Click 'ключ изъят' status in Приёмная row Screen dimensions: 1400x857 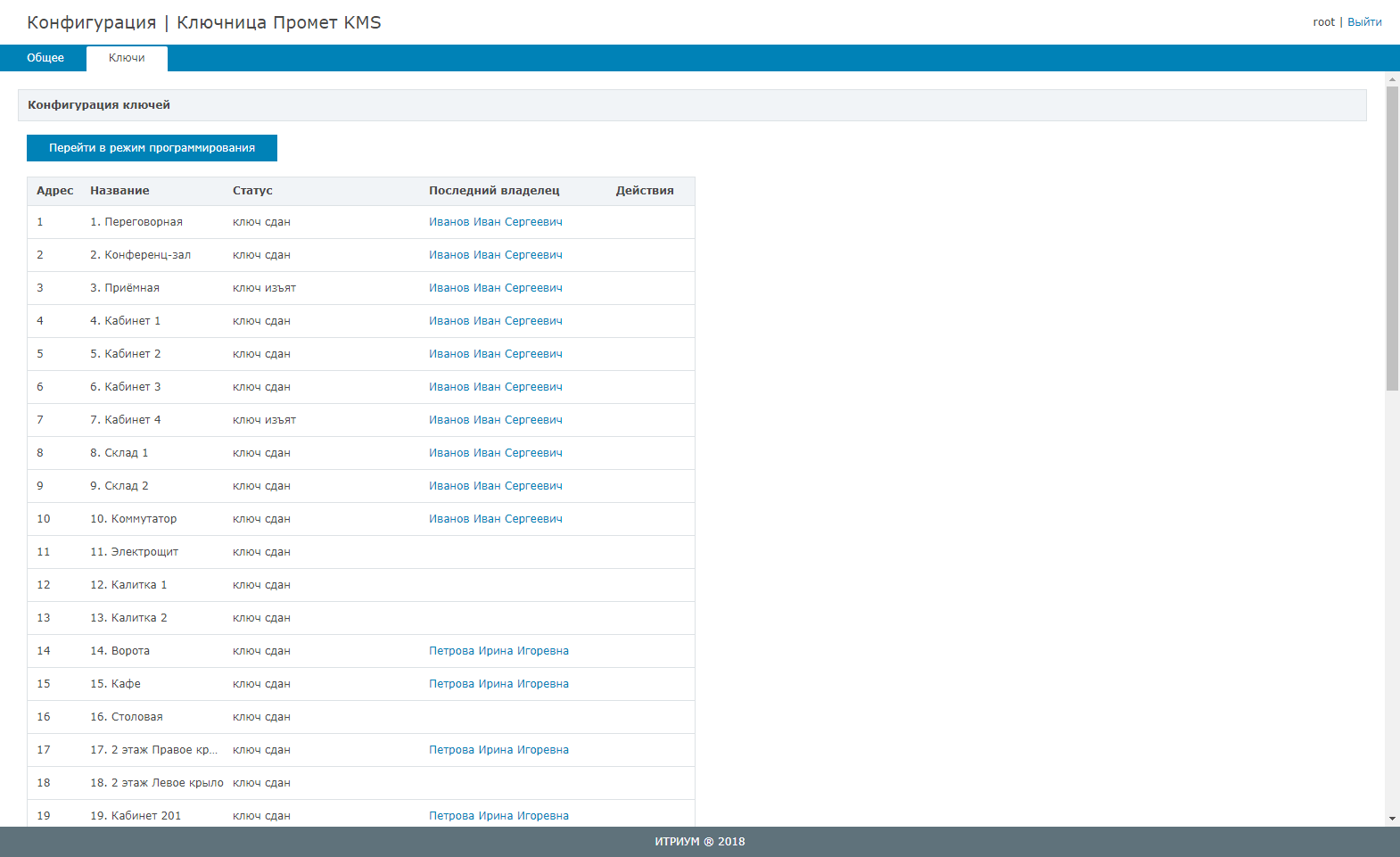coord(264,288)
